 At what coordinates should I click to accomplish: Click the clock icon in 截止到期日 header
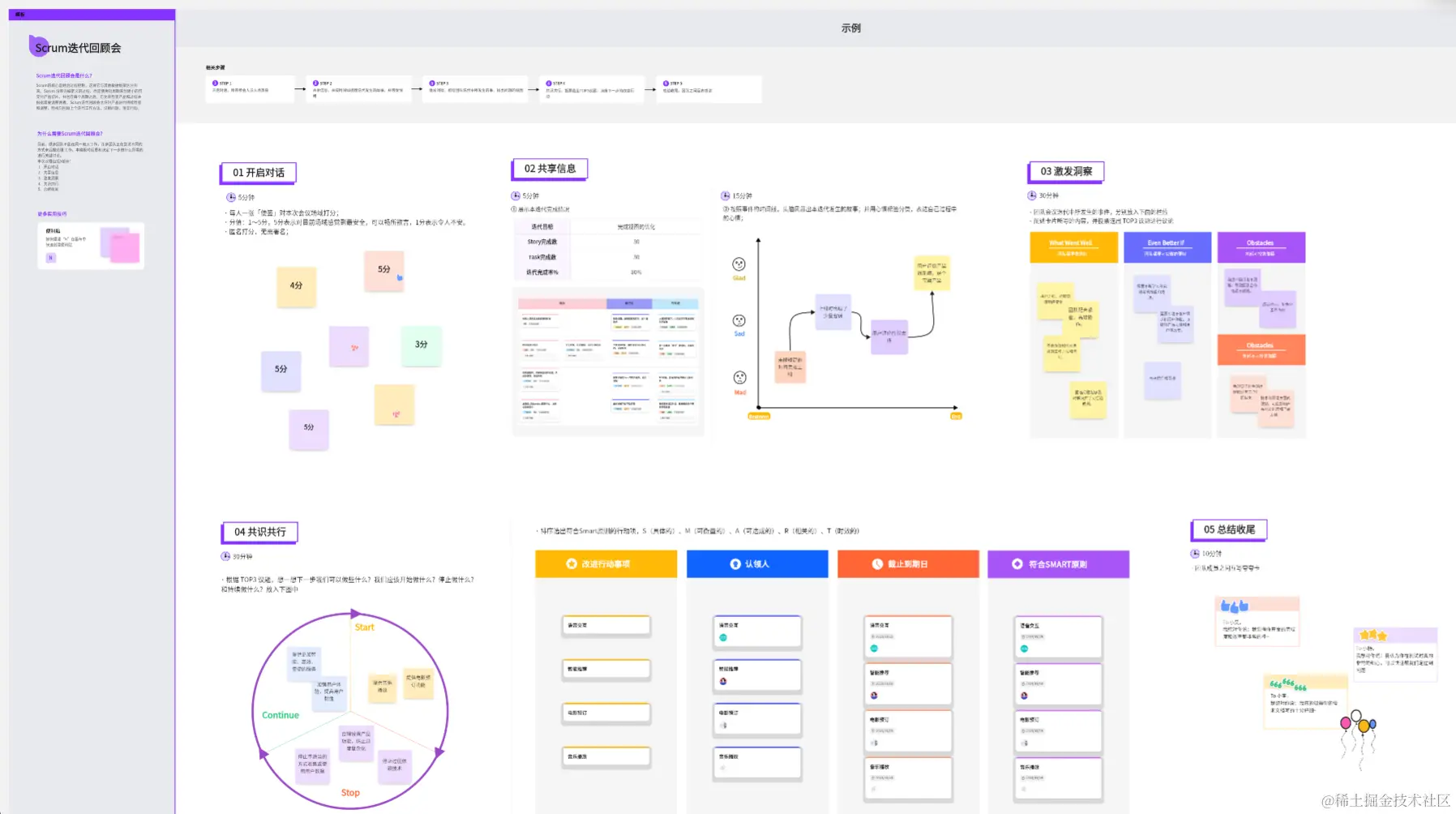click(x=877, y=563)
